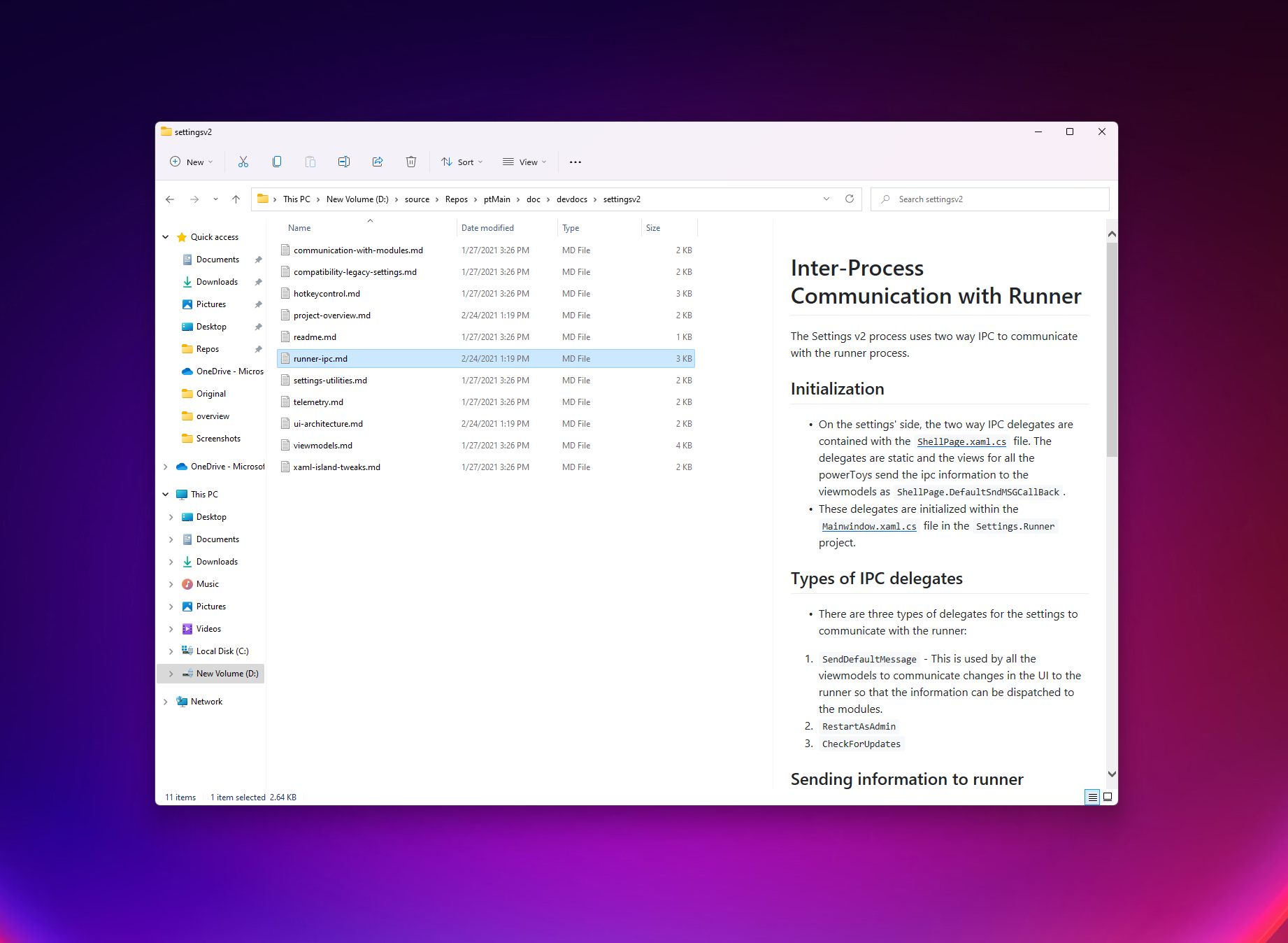Rename runner-ipc.md with the toolbar icon
Image resolution: width=1288 pixels, height=943 pixels.
point(344,162)
